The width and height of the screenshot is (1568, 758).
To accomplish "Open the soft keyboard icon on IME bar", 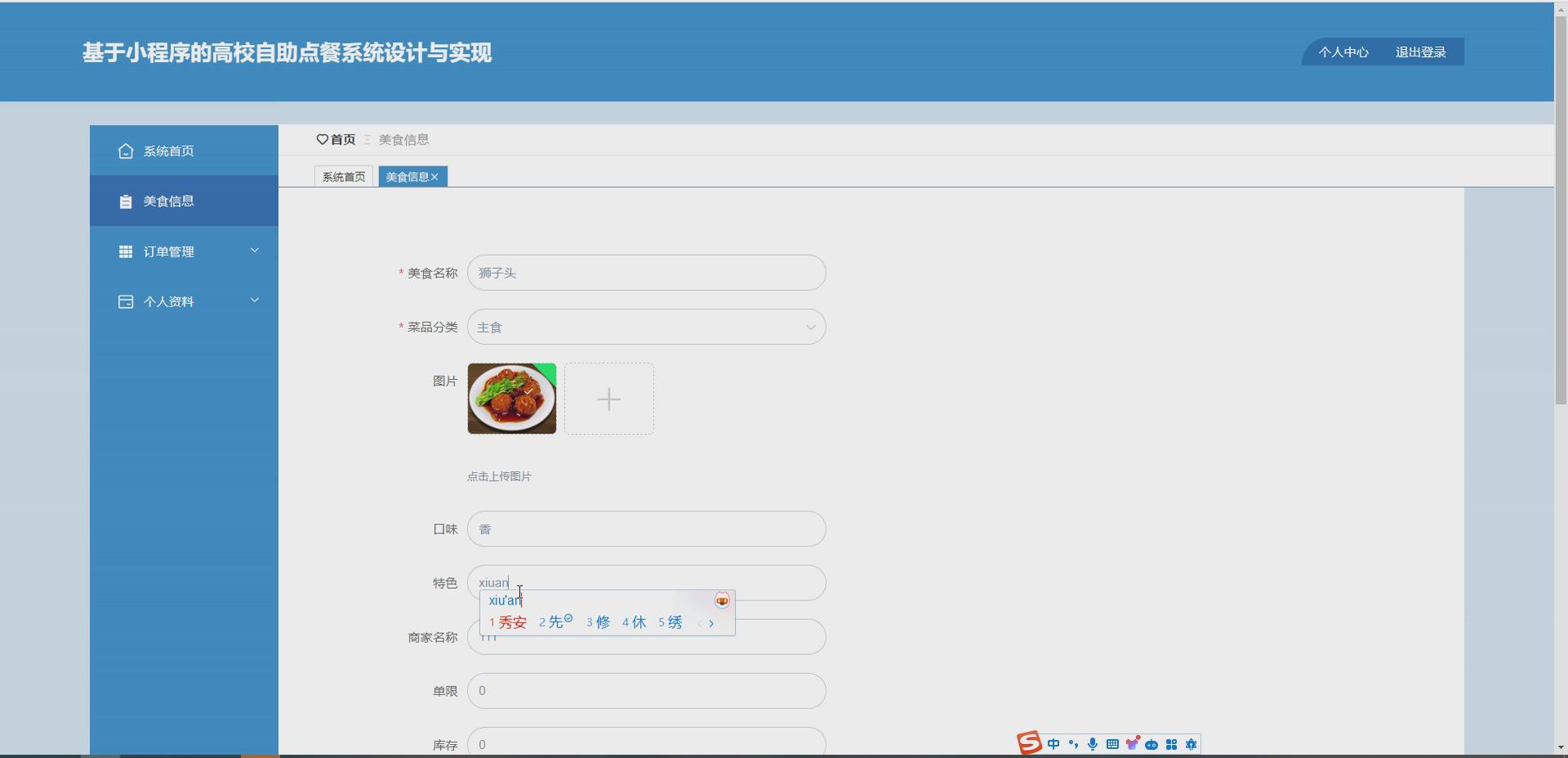I will point(1112,744).
